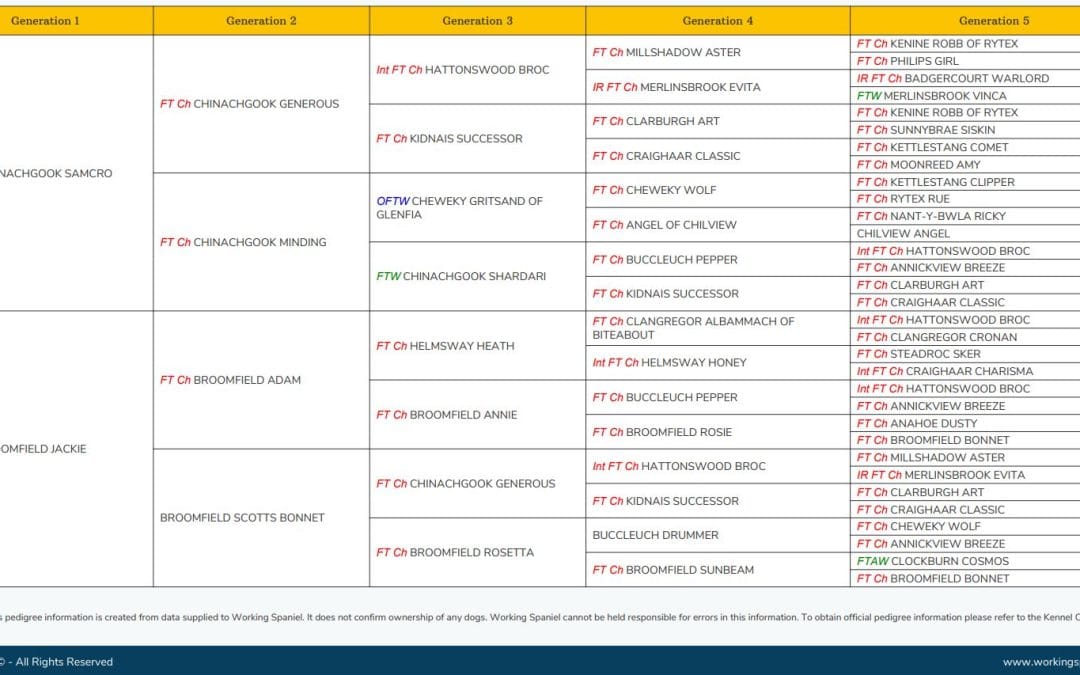This screenshot has height=675, width=1080.
Task: Click the Generation 2 column header
Action: pos(261,20)
